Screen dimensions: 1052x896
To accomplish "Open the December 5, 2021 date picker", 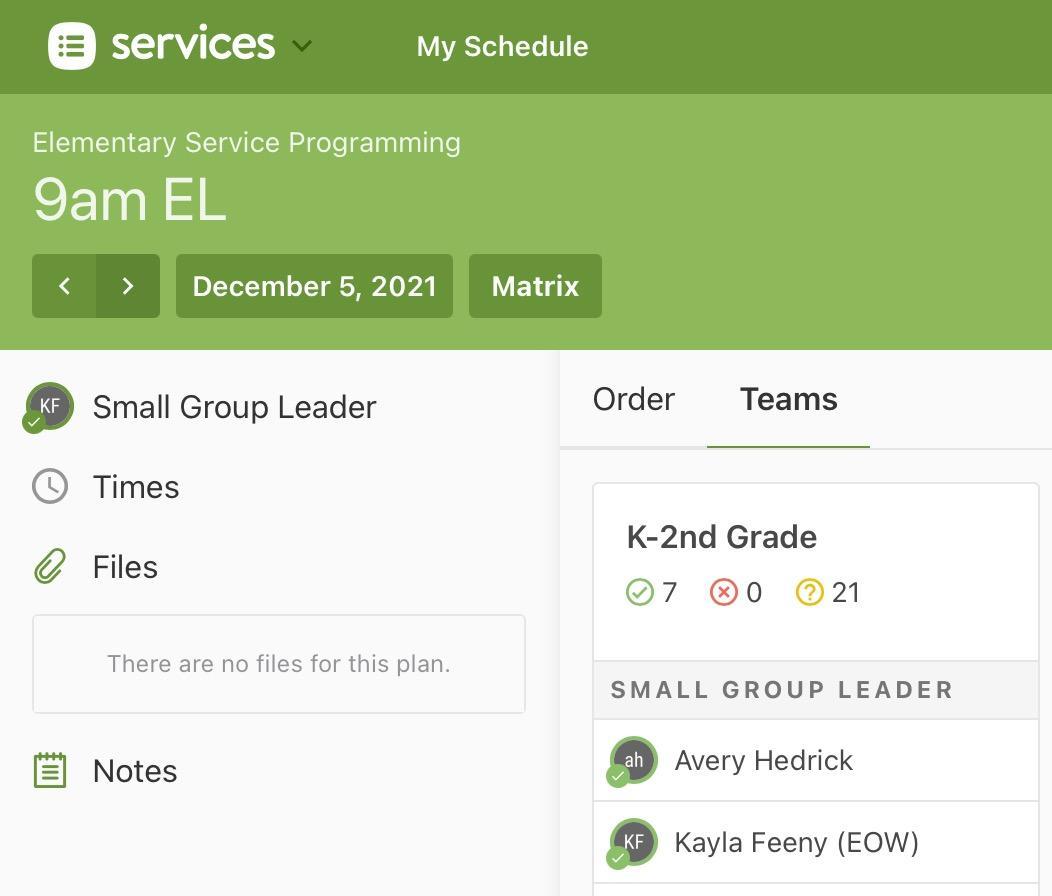I will tap(314, 286).
